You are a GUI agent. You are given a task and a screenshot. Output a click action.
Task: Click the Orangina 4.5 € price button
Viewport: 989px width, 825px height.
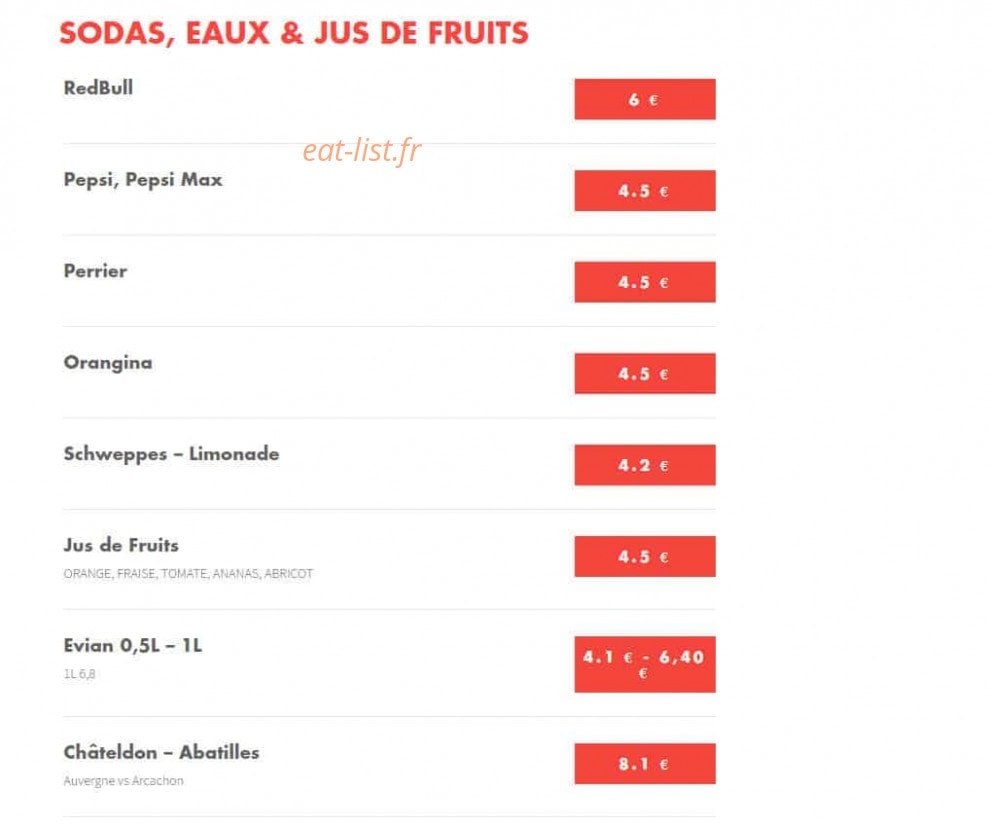[645, 373]
